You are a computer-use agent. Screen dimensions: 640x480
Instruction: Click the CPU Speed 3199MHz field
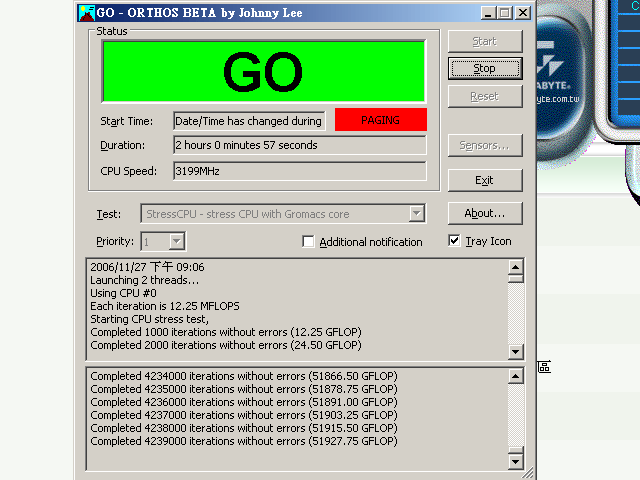(300, 171)
